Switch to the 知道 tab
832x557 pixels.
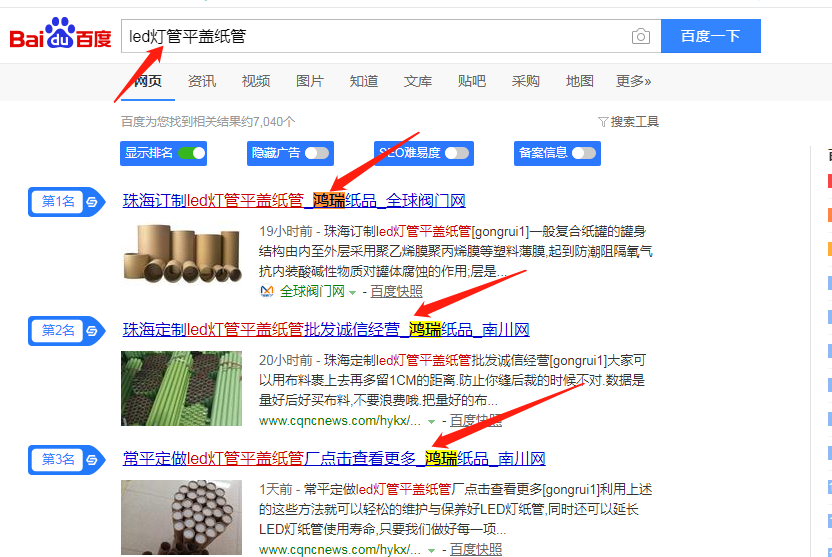coord(364,81)
